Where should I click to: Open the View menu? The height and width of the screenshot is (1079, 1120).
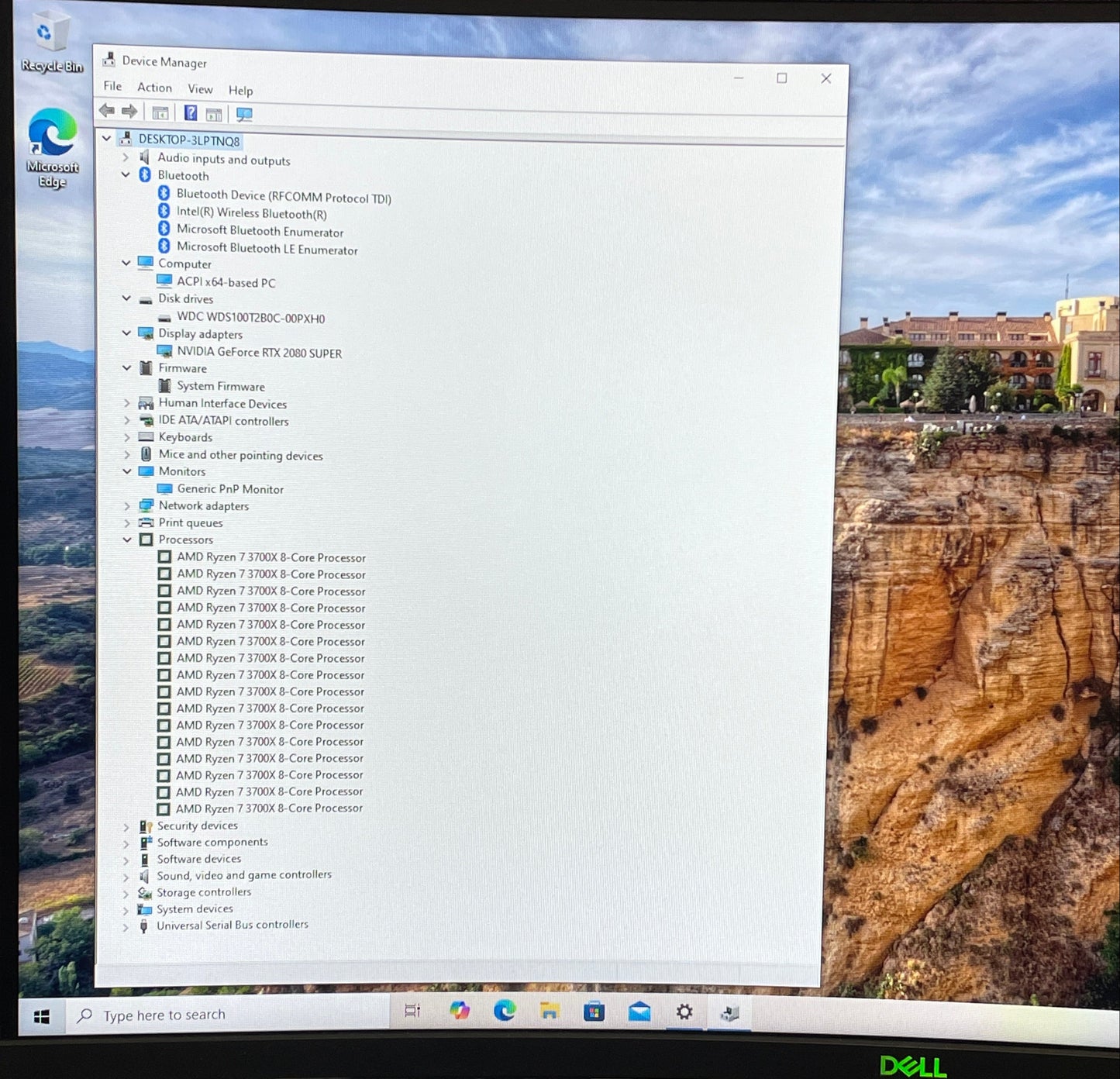200,89
